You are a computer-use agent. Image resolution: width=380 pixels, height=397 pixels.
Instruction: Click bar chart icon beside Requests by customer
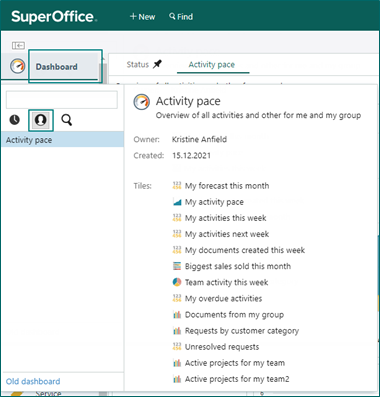[x=177, y=331]
